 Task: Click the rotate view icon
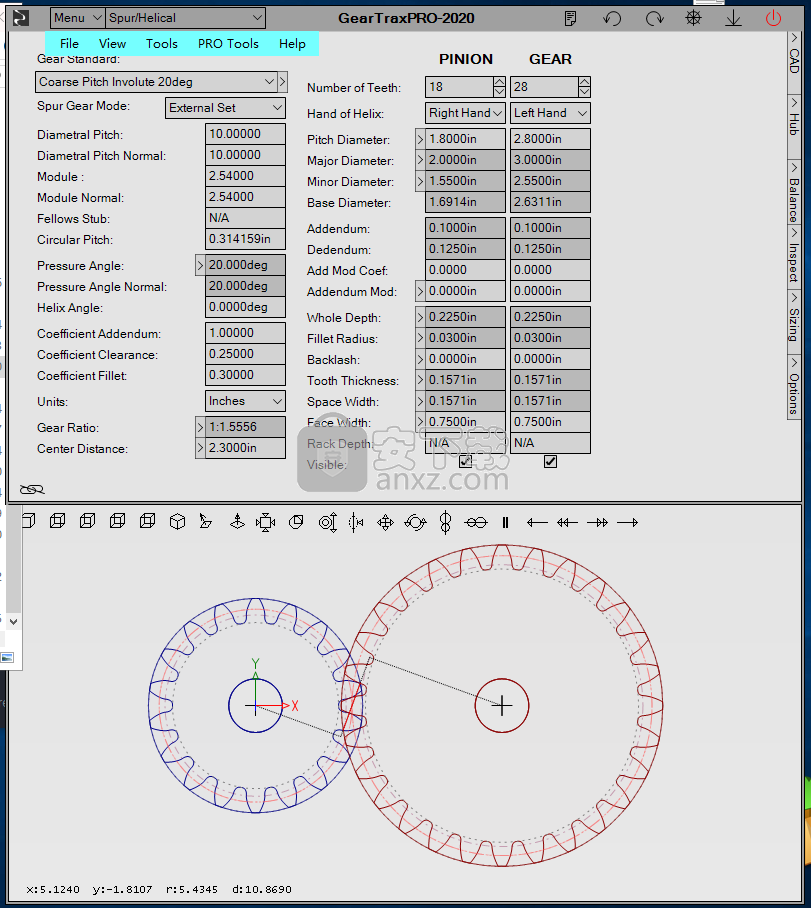415,523
